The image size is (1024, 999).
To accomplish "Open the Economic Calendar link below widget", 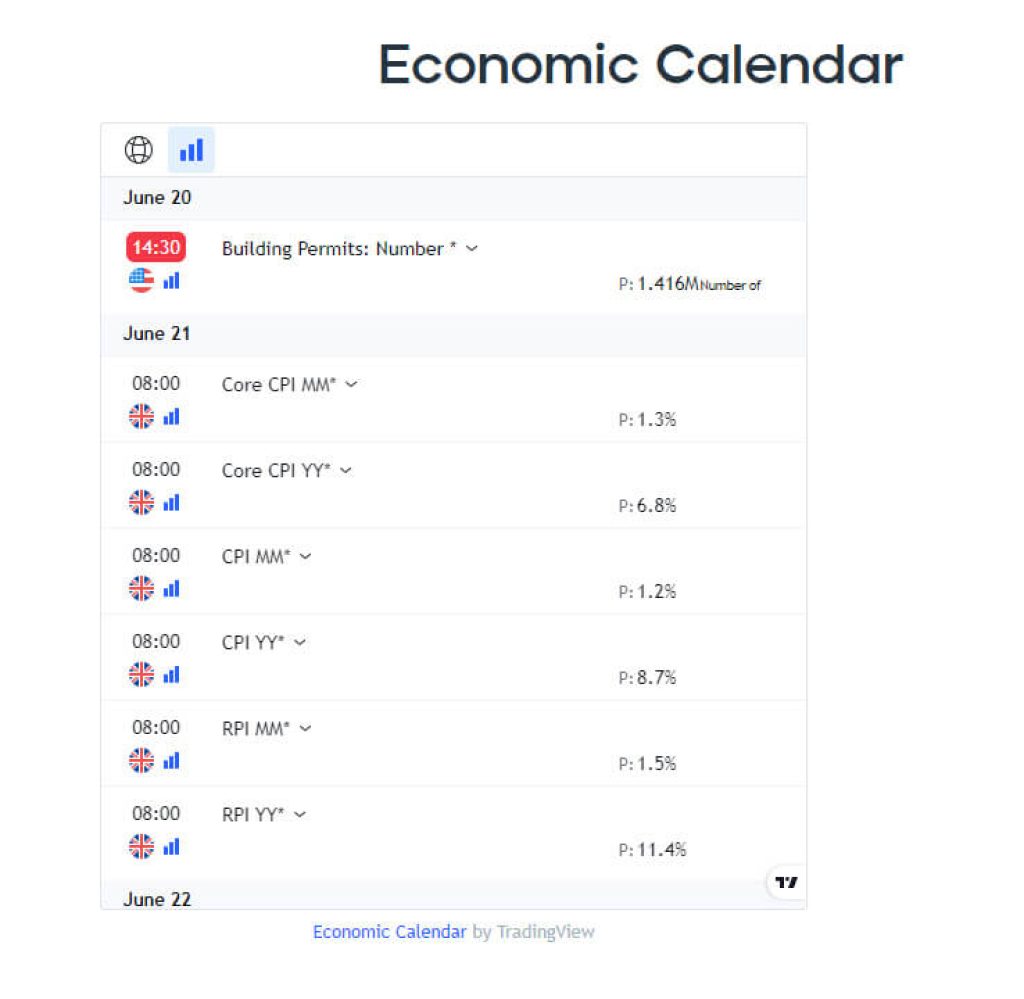I will click(x=389, y=932).
